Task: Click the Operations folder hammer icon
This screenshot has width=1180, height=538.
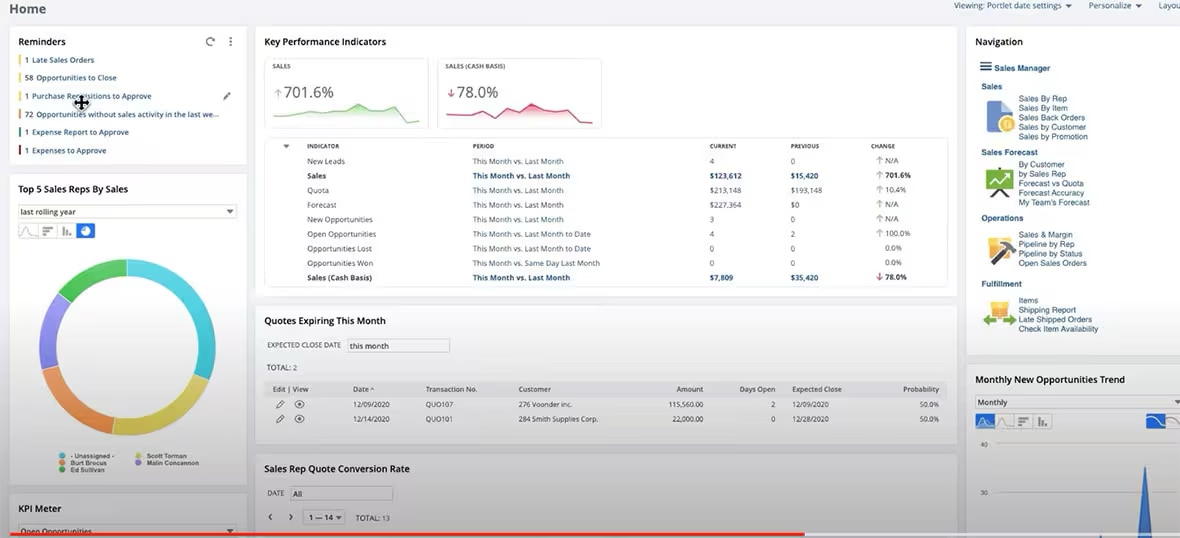Action: (x=999, y=249)
